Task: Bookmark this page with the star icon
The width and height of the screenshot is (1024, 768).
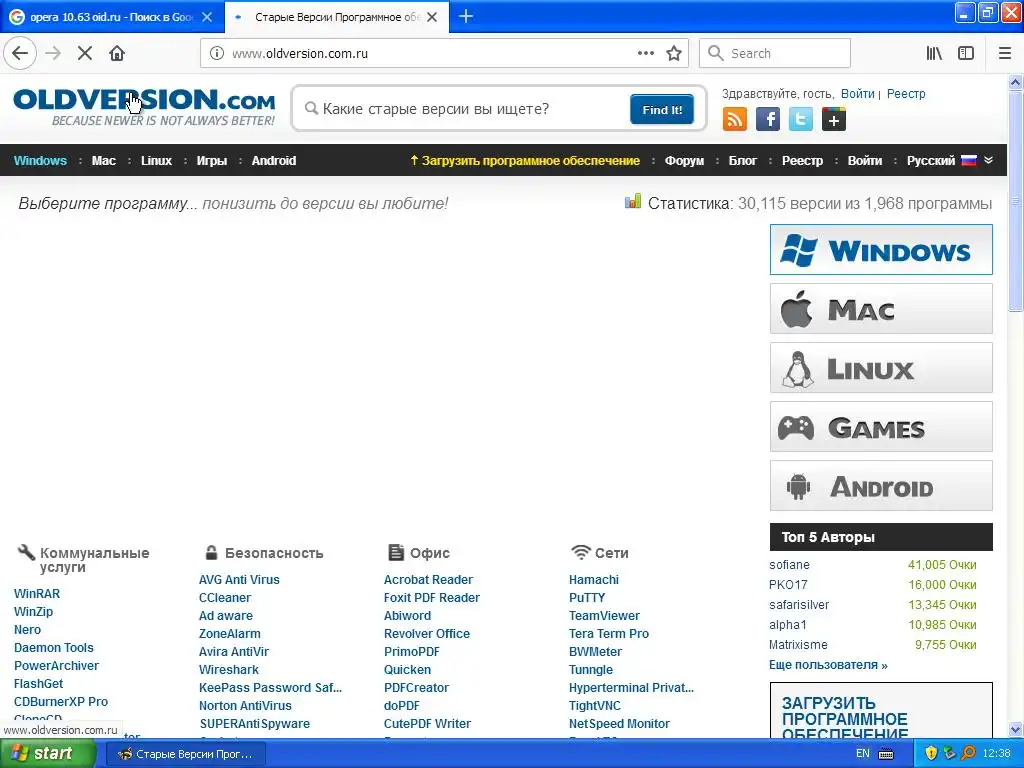Action: click(x=674, y=54)
